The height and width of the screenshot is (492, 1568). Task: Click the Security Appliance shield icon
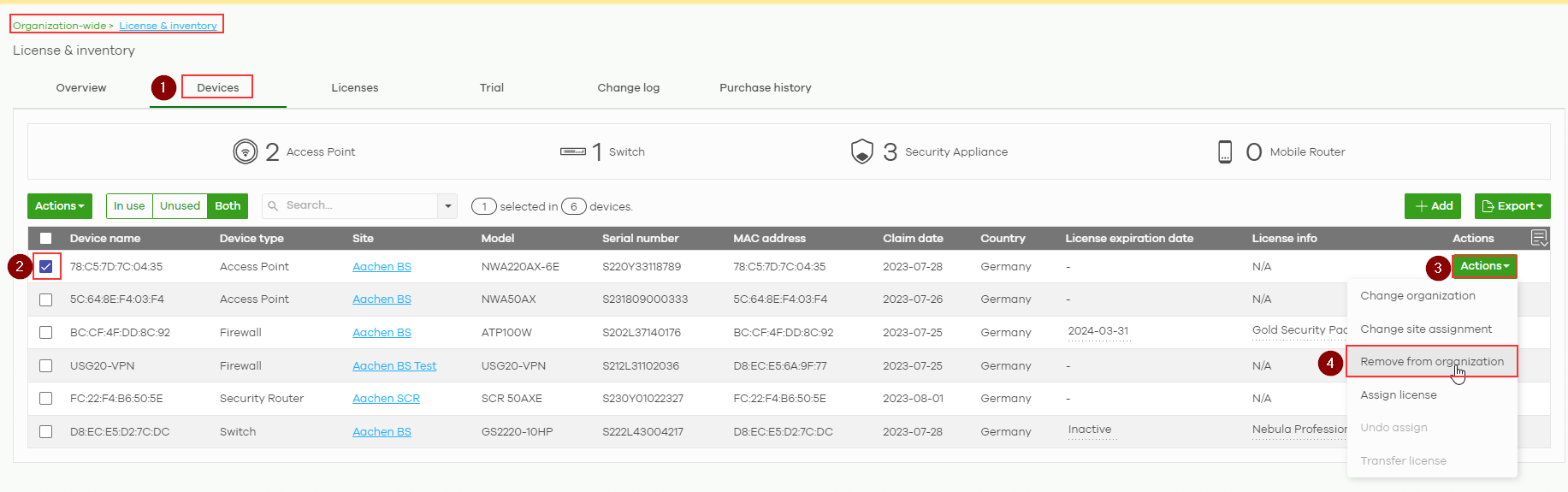861,151
